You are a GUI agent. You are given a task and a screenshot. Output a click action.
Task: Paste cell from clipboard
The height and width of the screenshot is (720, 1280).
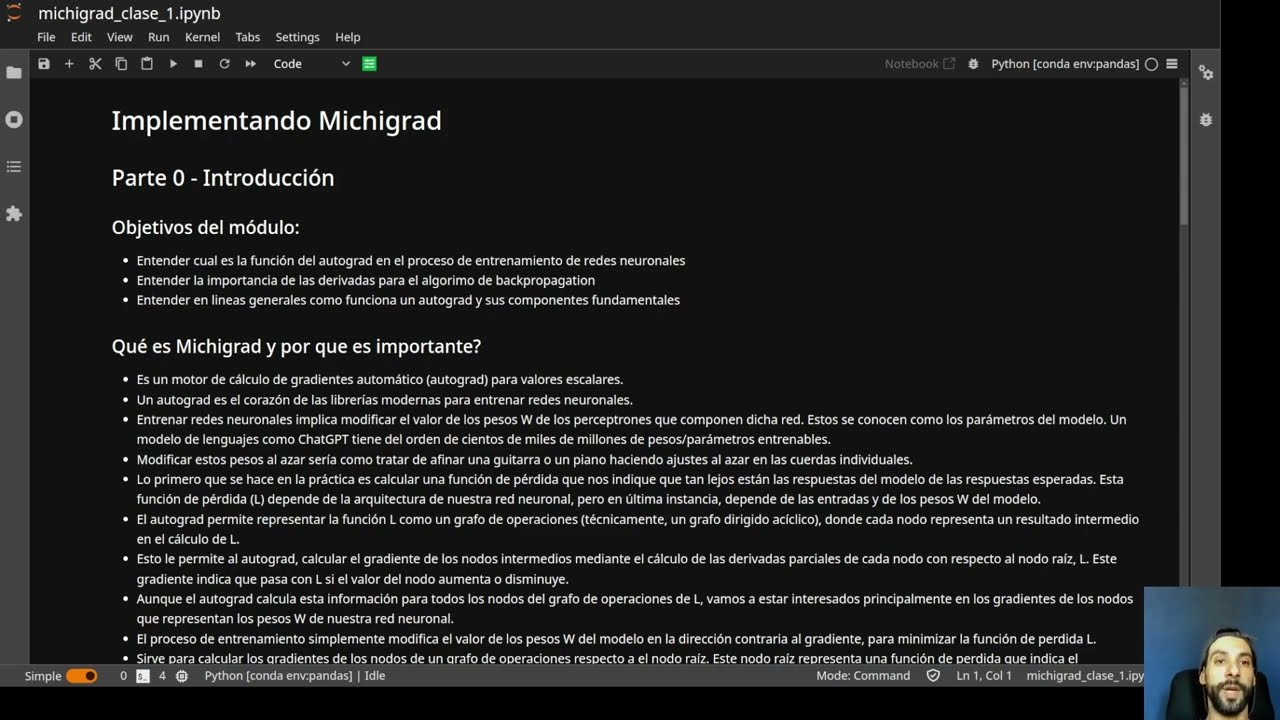[147, 64]
